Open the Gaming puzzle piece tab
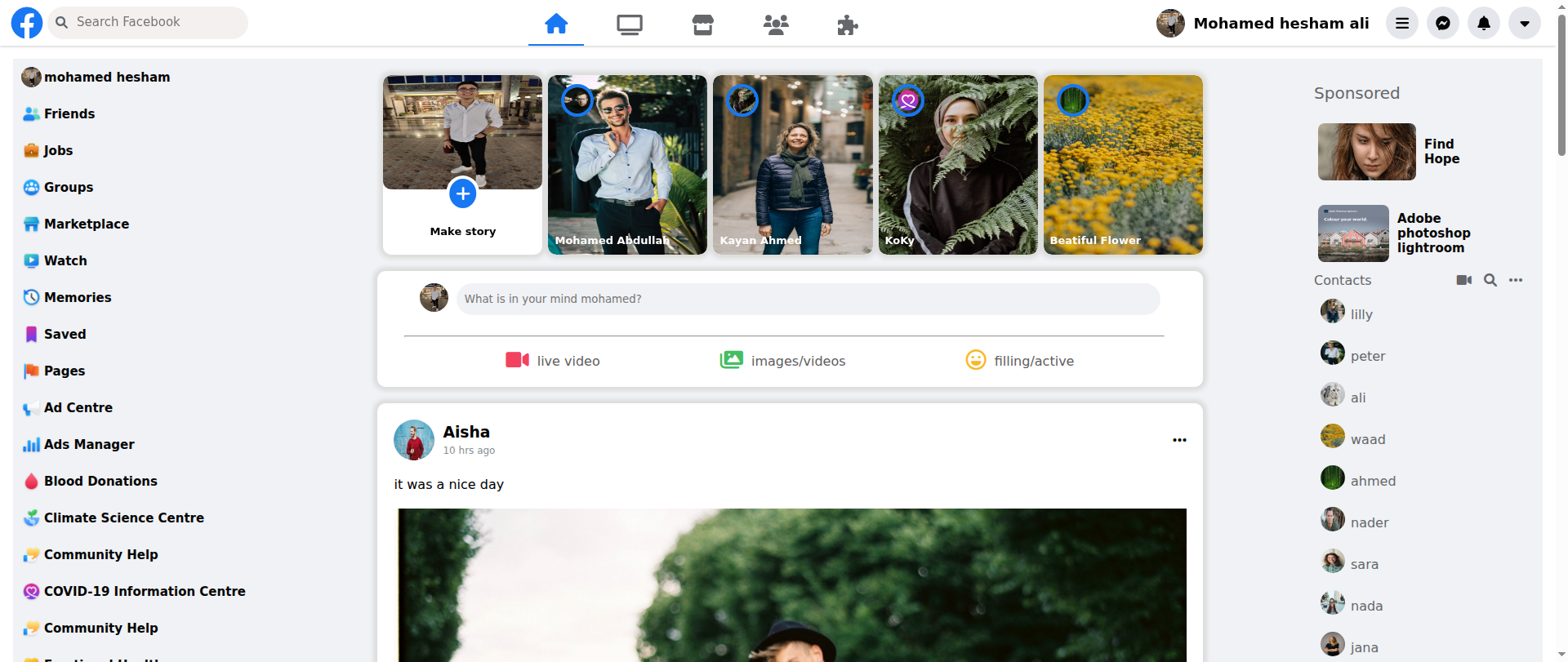The height and width of the screenshot is (662, 1568). (x=848, y=25)
